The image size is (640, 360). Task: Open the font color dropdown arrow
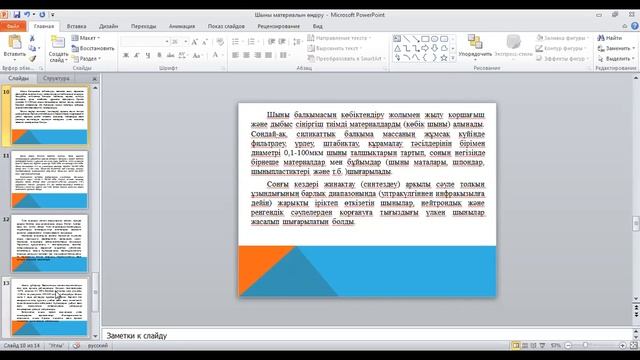(222, 55)
